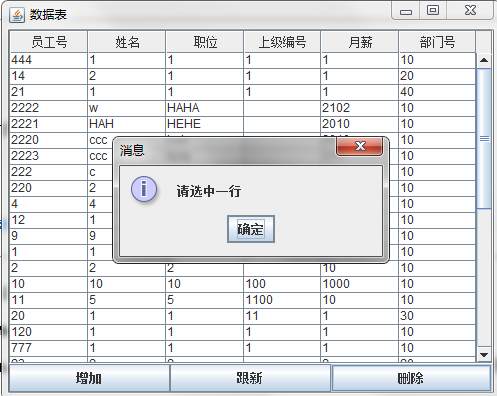The image size is (497, 396).
Task: Select the cell with employee number 777
Action: (49, 348)
